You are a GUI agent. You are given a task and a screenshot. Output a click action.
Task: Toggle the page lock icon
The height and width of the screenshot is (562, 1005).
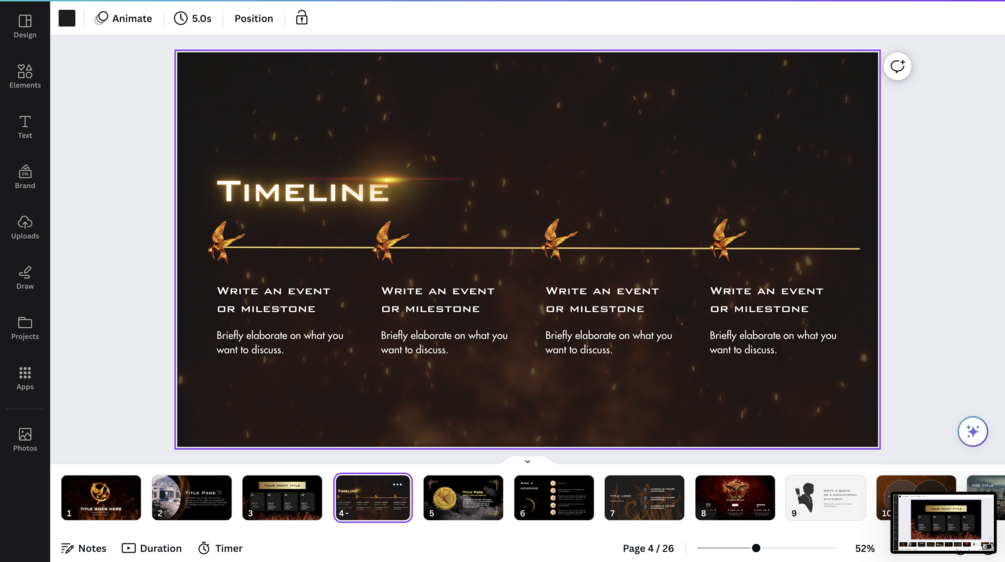tap(301, 18)
